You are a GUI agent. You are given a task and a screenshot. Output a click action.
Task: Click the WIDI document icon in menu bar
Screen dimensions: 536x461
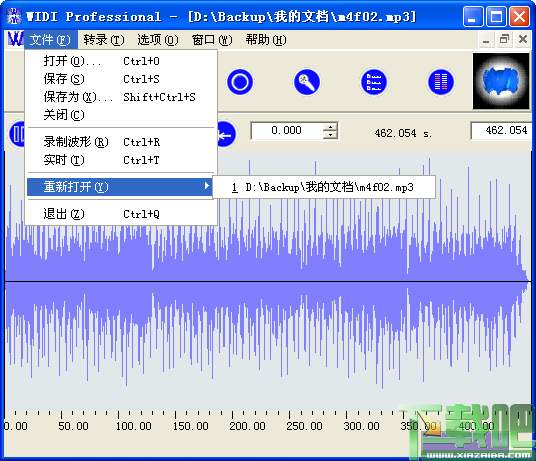click(16, 39)
